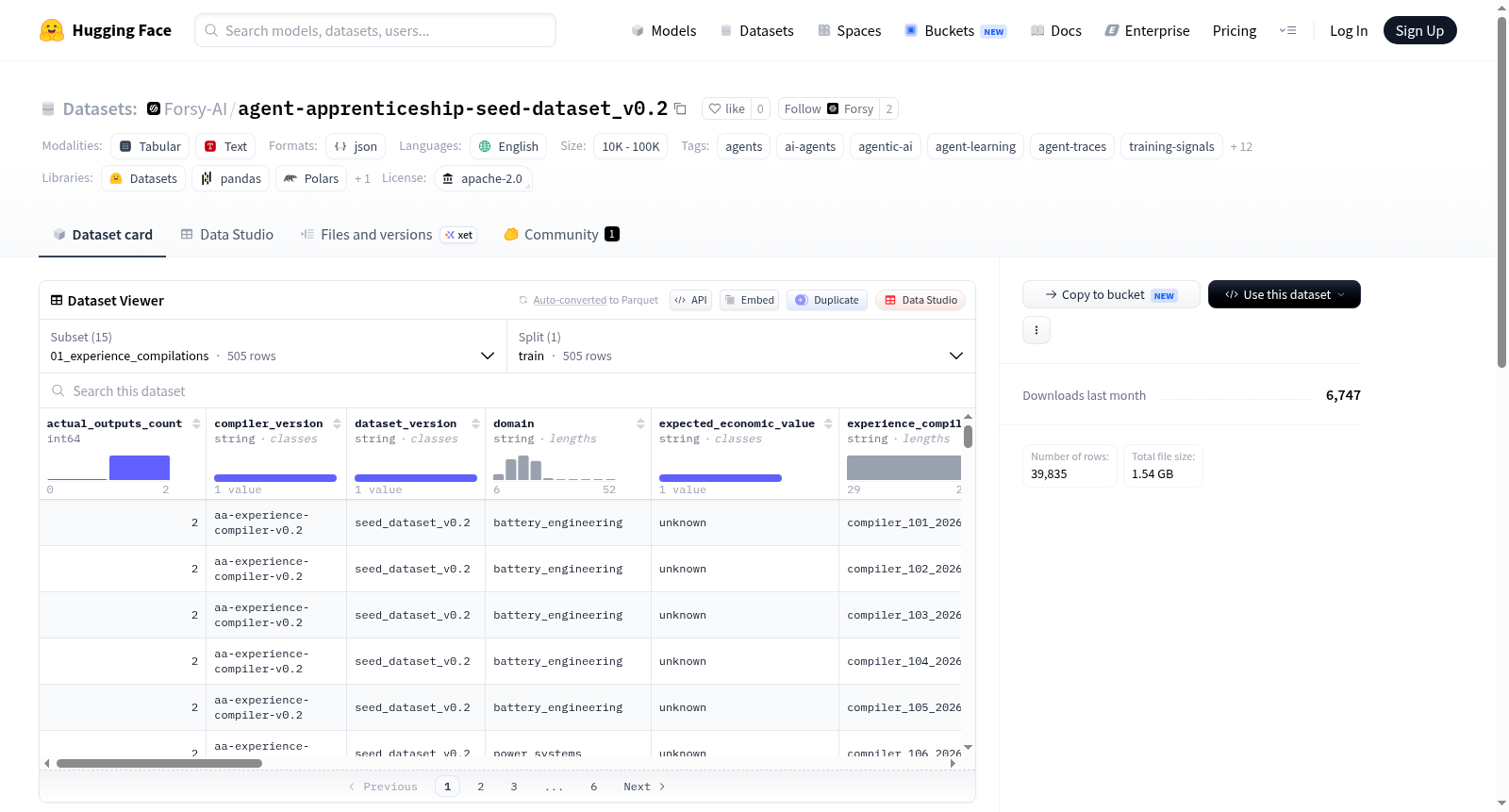Viewport: 1509px width, 812px height.
Task: Open the Buckets navigation item
Action: pos(955,30)
